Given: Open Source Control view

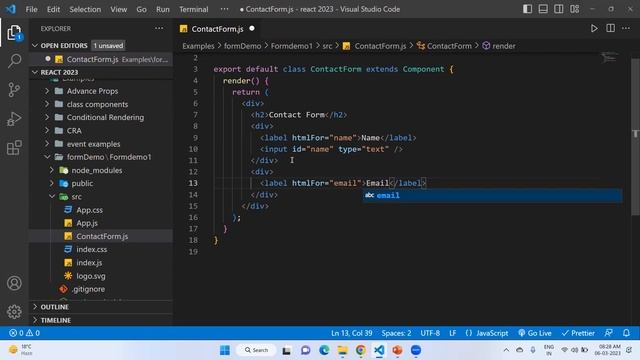Looking at the screenshot, I should point(14,89).
